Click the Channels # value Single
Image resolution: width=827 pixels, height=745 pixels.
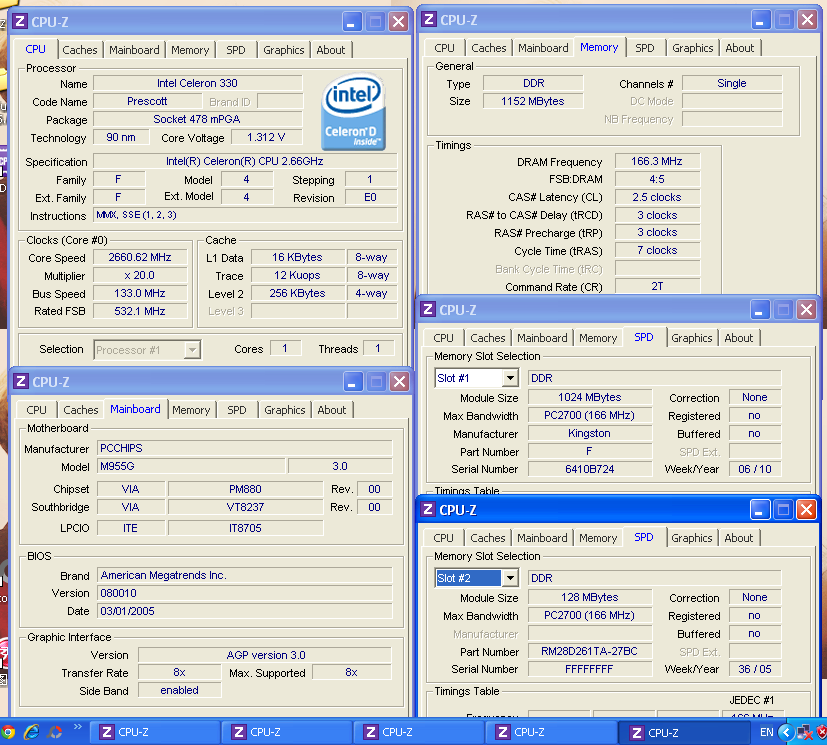pos(732,83)
